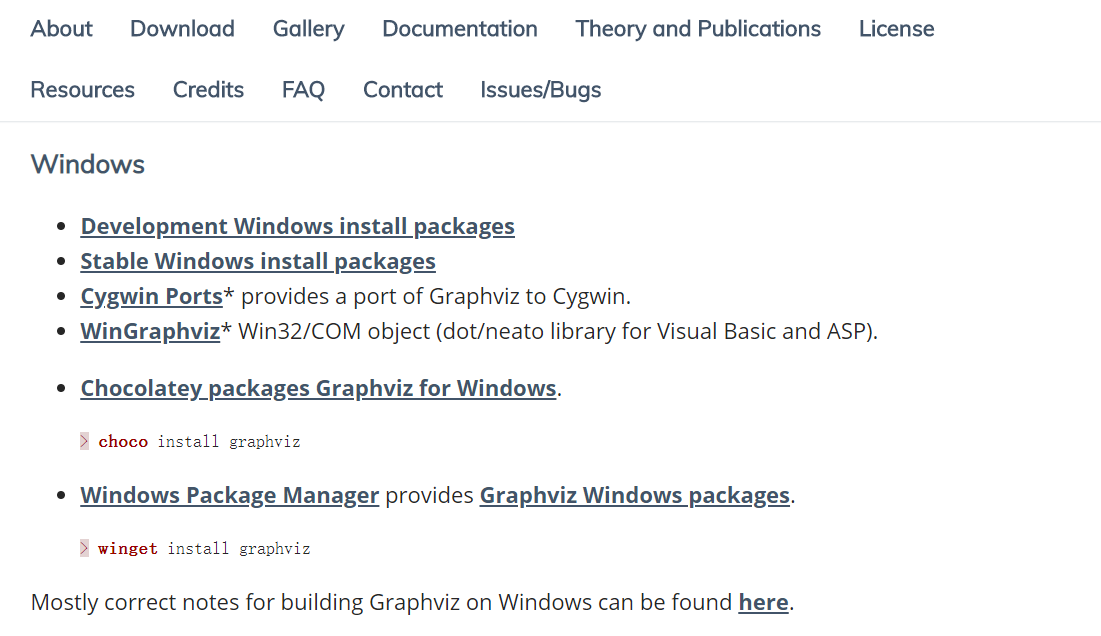The width and height of the screenshot is (1101, 636).
Task: Open the About page from navigation
Action: 61,29
